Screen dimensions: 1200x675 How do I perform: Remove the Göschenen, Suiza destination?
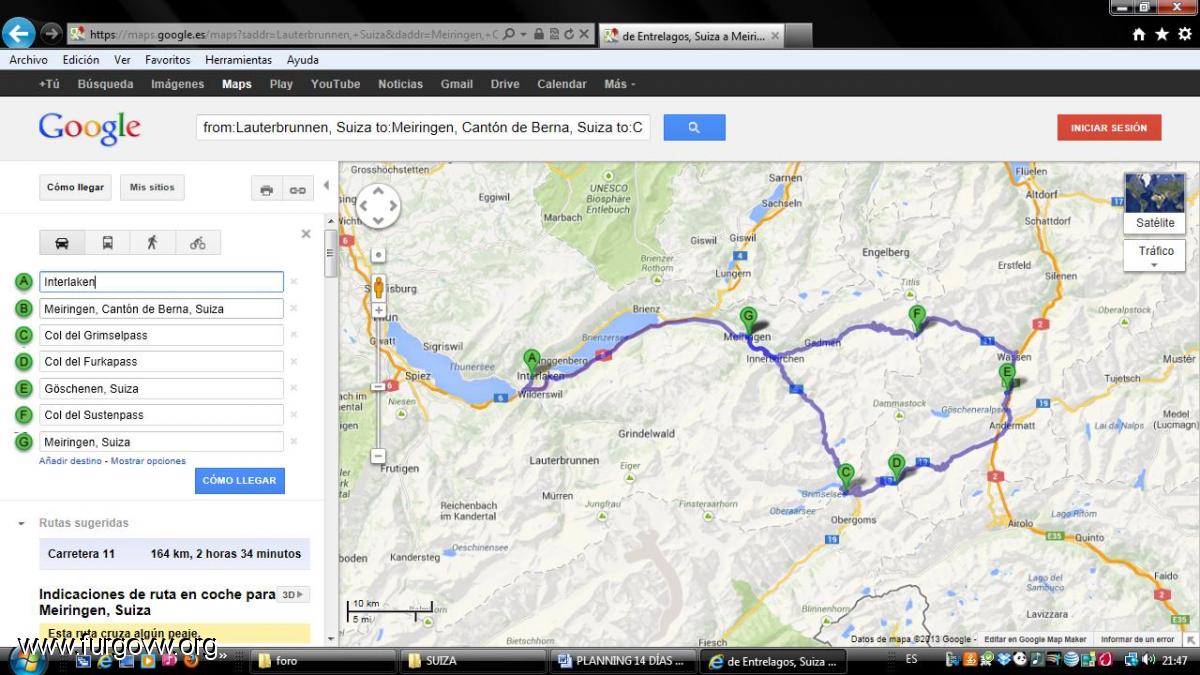click(294, 389)
